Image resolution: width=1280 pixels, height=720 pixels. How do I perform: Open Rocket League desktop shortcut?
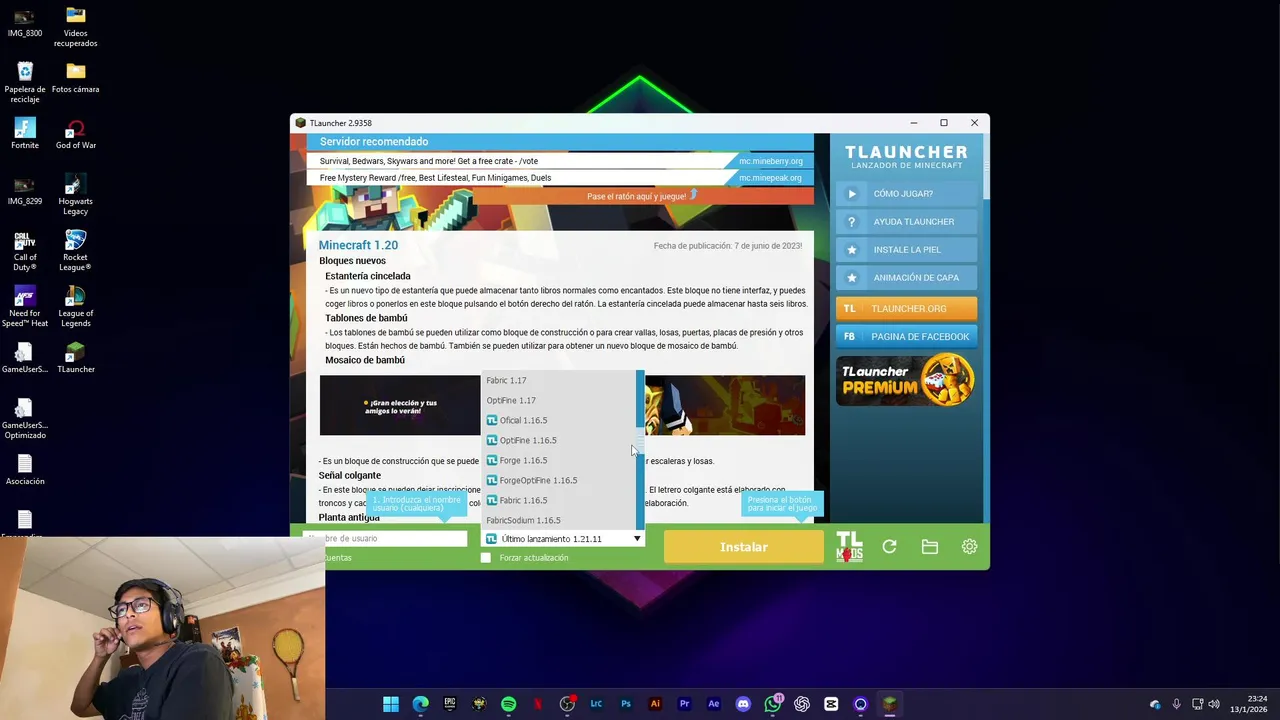tap(76, 249)
